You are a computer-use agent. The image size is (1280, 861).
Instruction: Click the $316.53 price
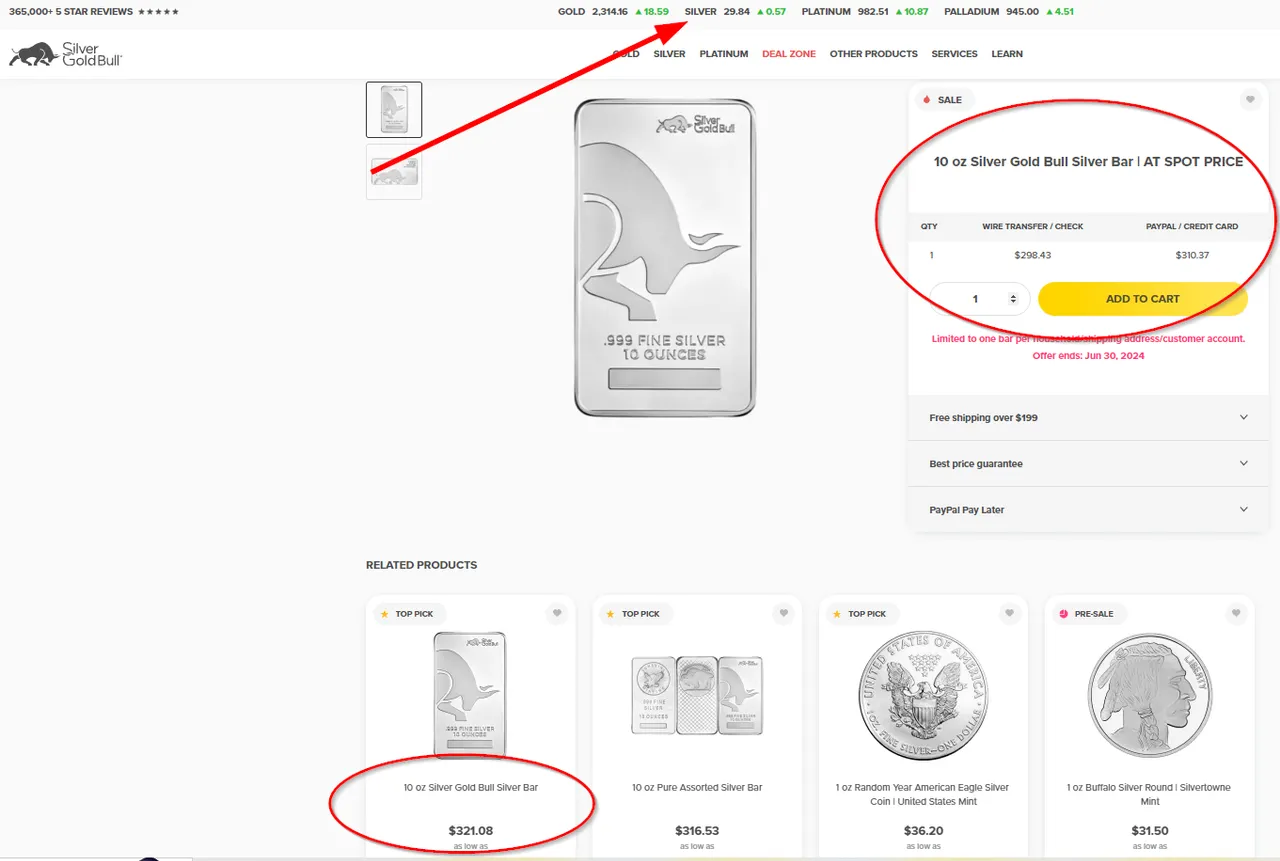[x=697, y=831]
